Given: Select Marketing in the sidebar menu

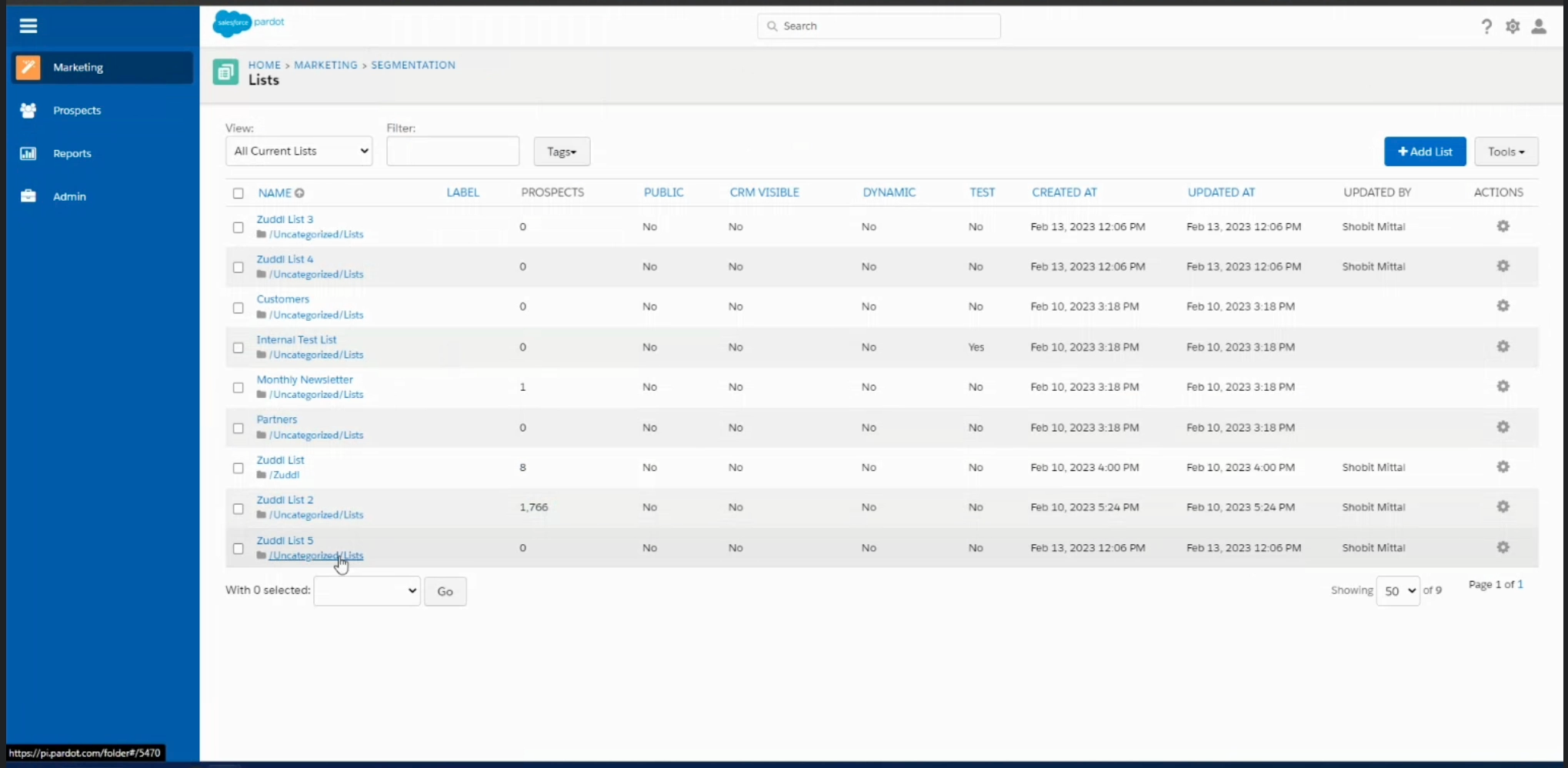Looking at the screenshot, I should [78, 68].
